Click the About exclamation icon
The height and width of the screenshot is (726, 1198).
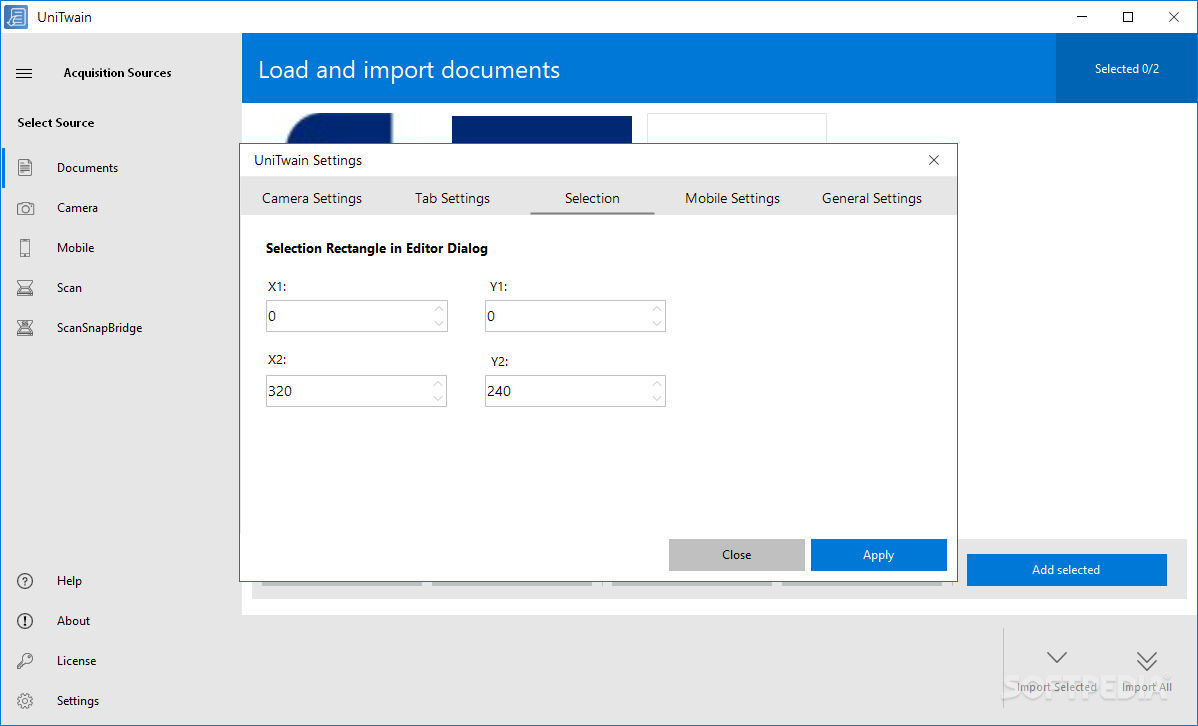click(25, 621)
